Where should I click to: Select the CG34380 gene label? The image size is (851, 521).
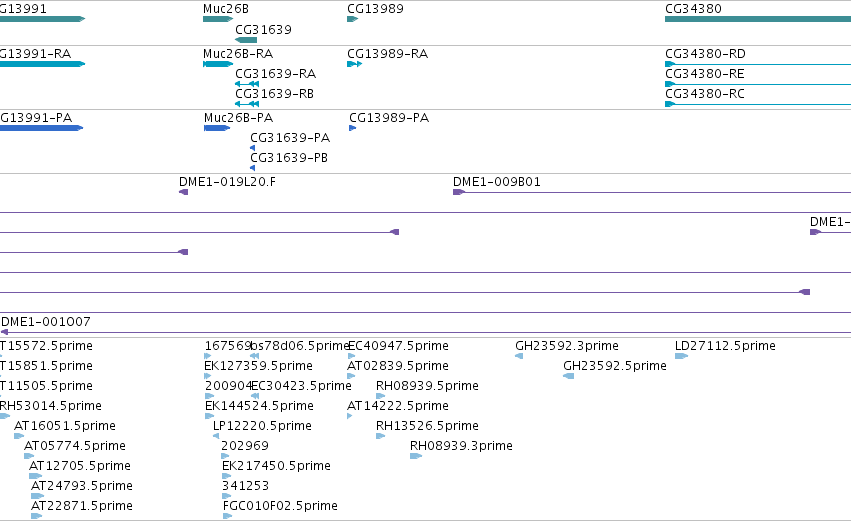point(693,9)
